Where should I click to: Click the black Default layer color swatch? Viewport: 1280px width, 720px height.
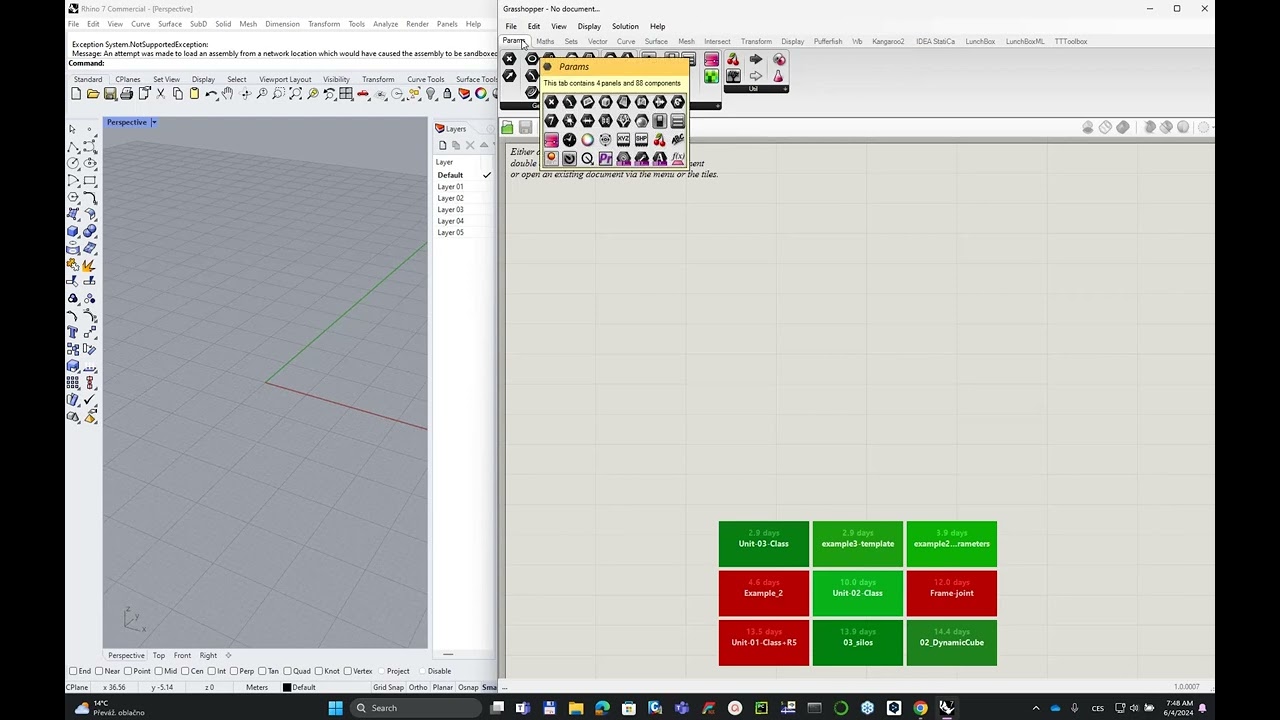tap(287, 687)
